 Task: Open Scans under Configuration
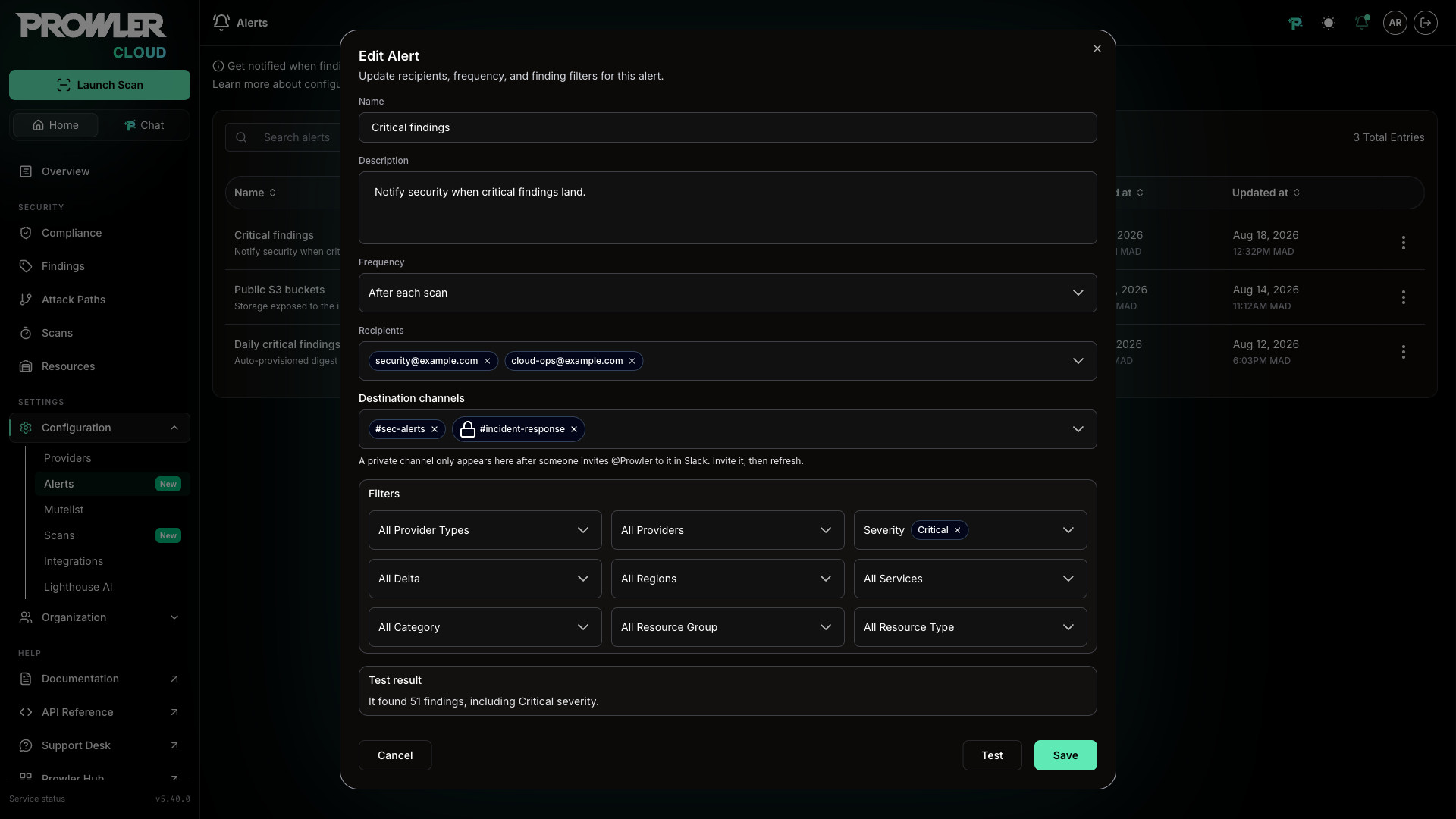pos(112,535)
